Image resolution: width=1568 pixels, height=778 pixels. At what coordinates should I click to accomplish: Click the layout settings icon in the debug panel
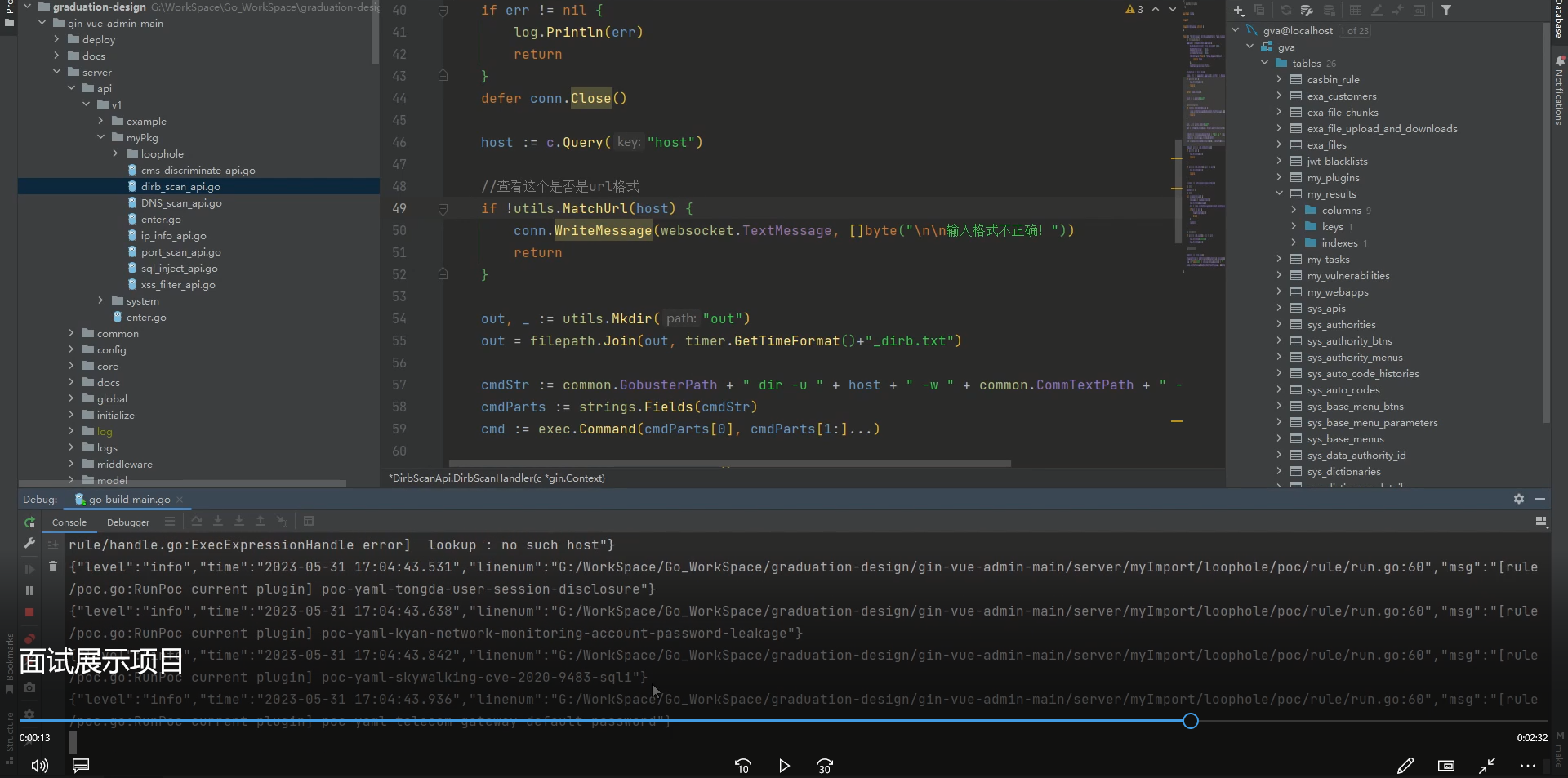point(1541,522)
